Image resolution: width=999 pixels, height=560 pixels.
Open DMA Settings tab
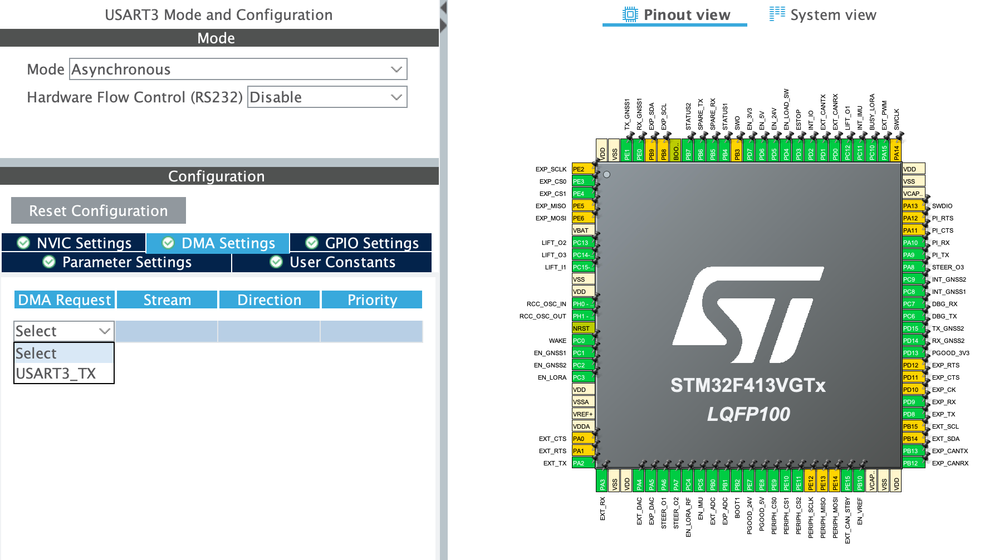218,243
